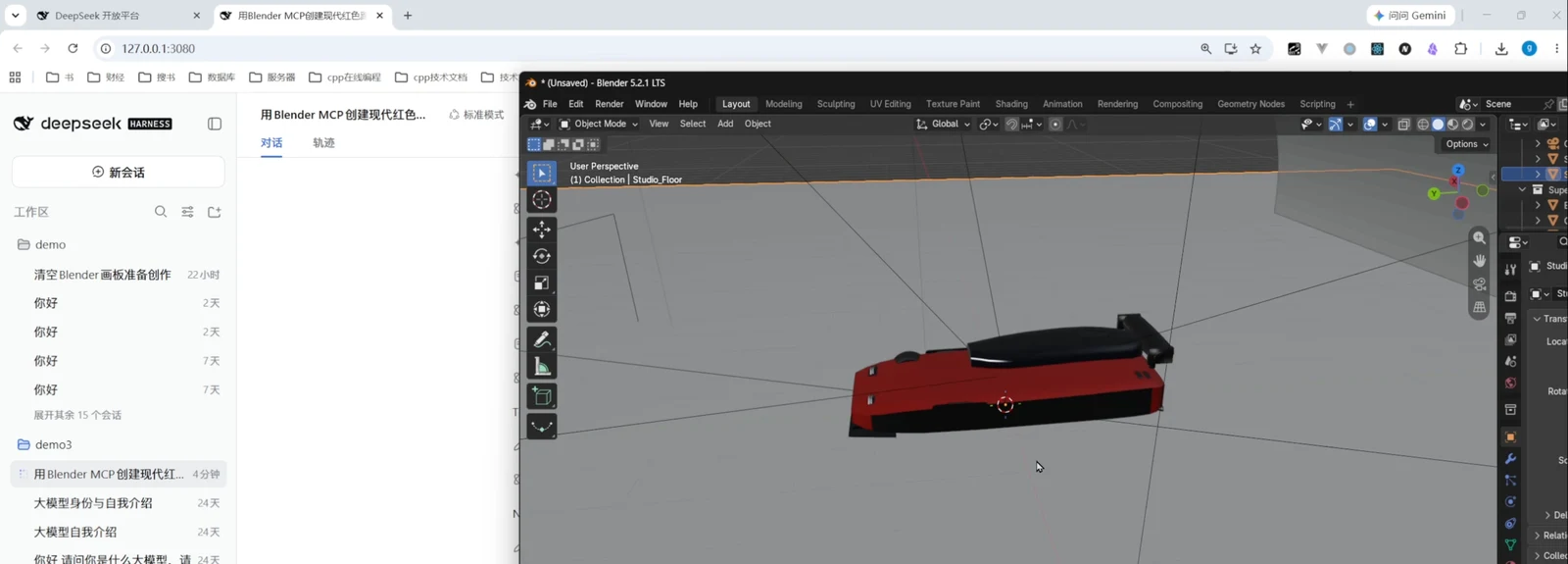The image size is (1568, 564).
Task: Click the viewport pan hand icon
Action: pos(1480,261)
